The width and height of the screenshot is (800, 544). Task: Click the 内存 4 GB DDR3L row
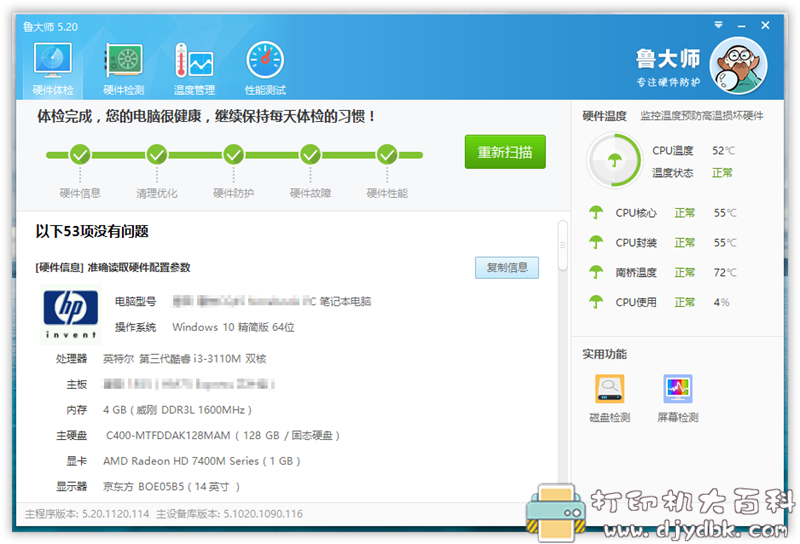click(159, 410)
